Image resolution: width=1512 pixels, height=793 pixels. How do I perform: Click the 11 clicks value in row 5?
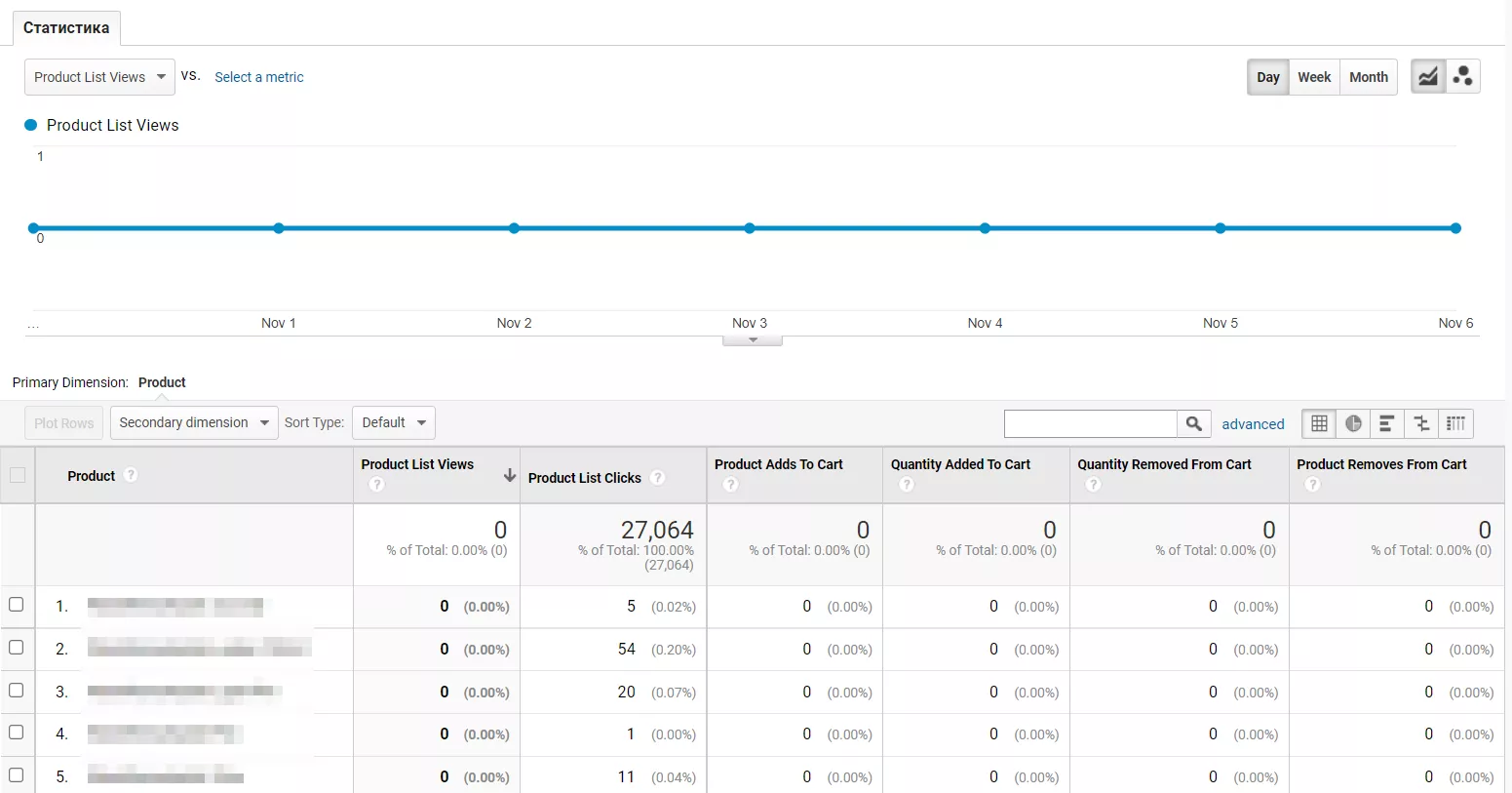(627, 776)
